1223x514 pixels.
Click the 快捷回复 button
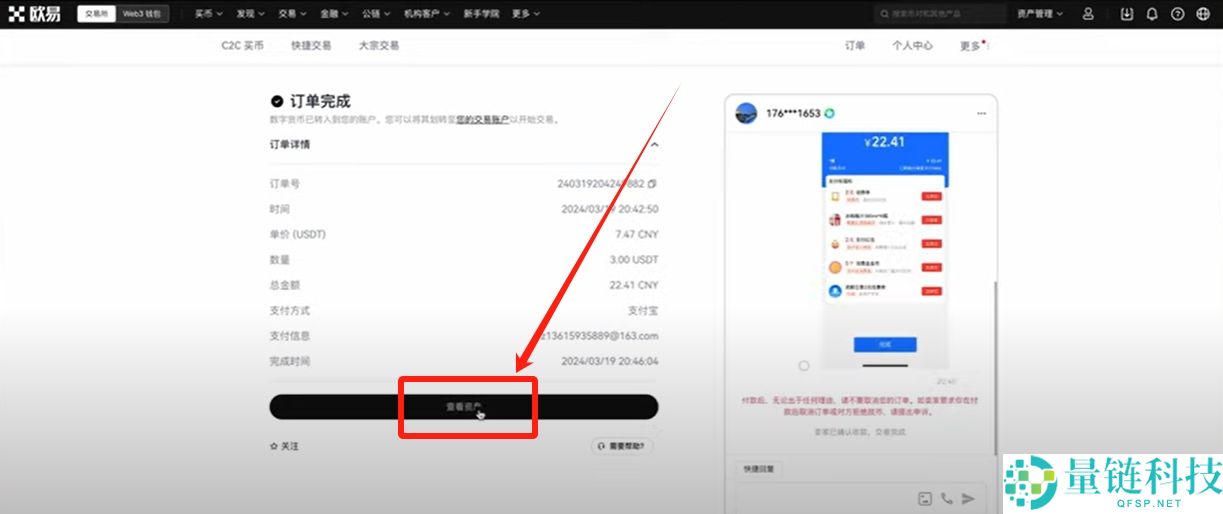click(x=758, y=468)
